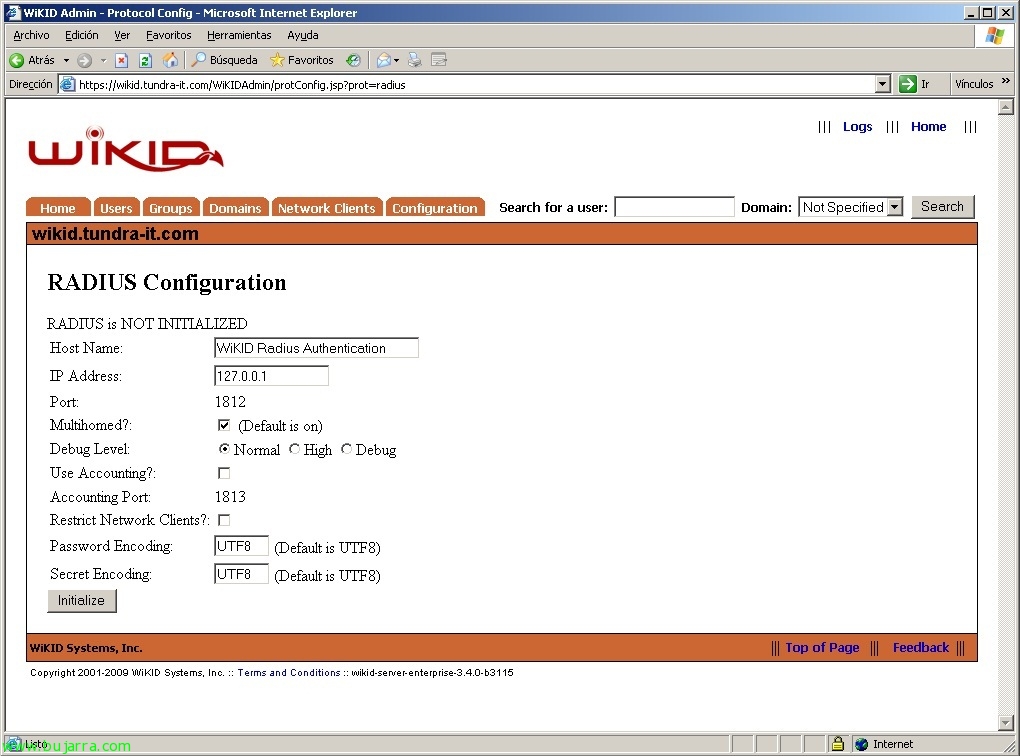Switch to the Groups tab
This screenshot has width=1020, height=756.
[170, 208]
